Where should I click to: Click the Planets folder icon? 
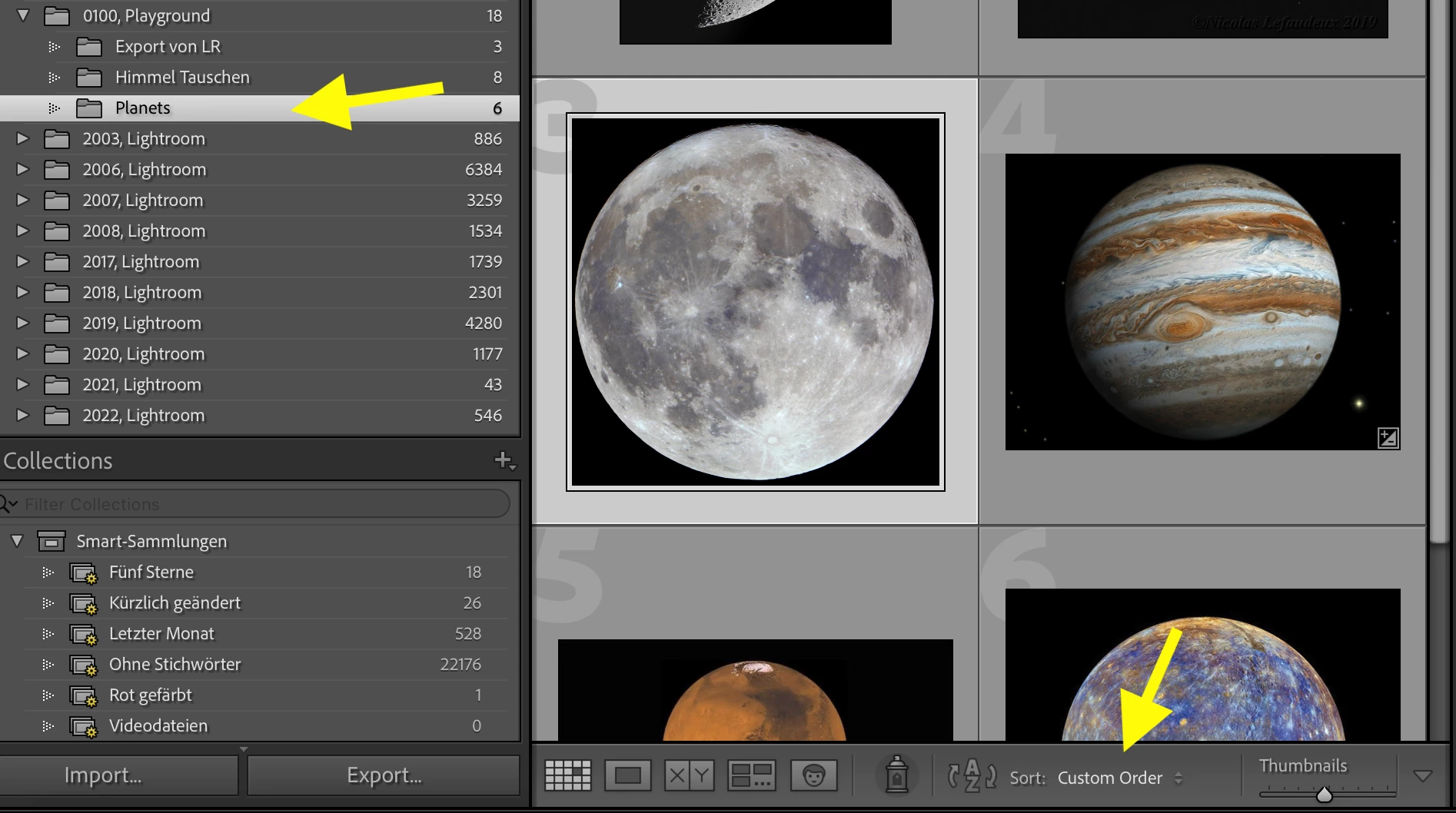[89, 108]
